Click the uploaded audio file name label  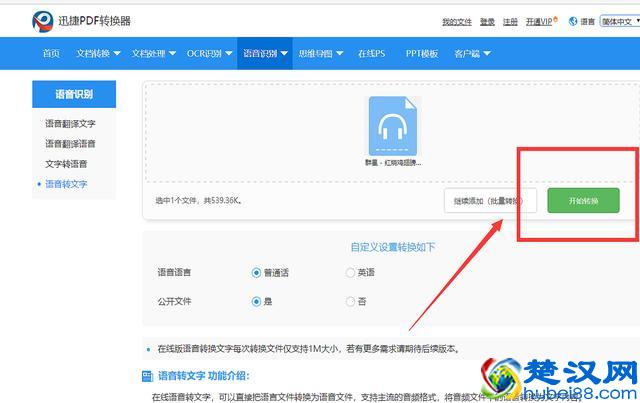point(393,163)
